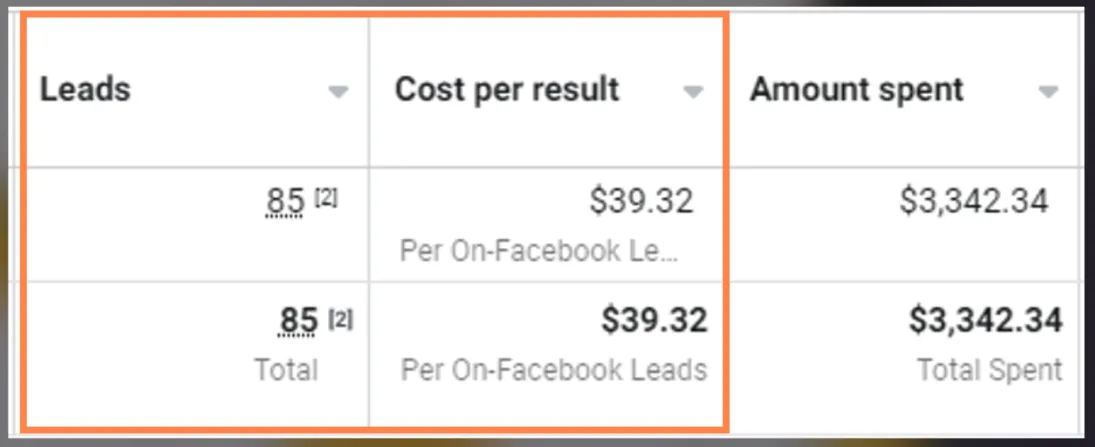Click the bold $3,342.34 total amount

(x=985, y=321)
